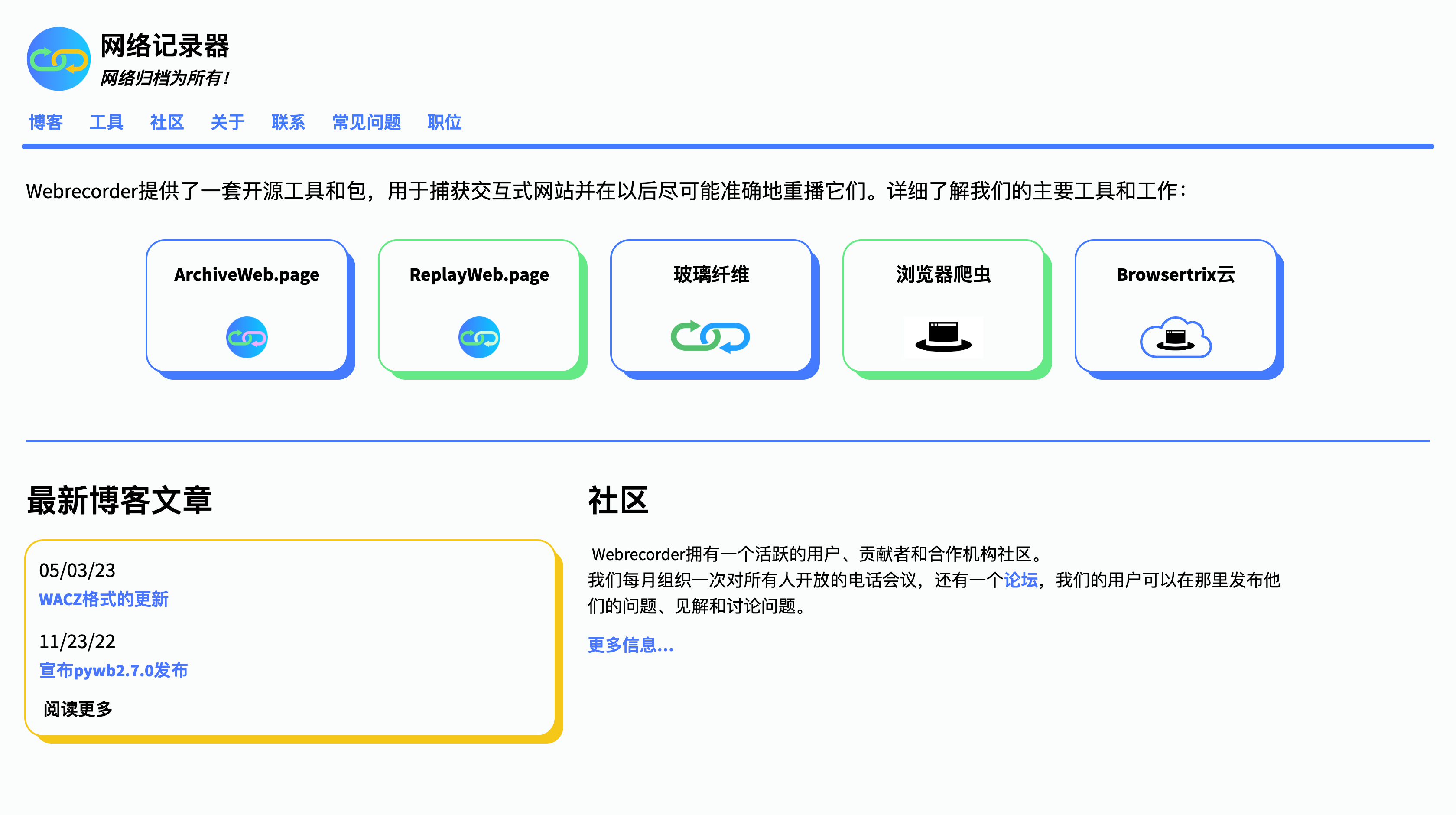Open the 宣布pywb2.7.0发布 post link

tap(113, 671)
